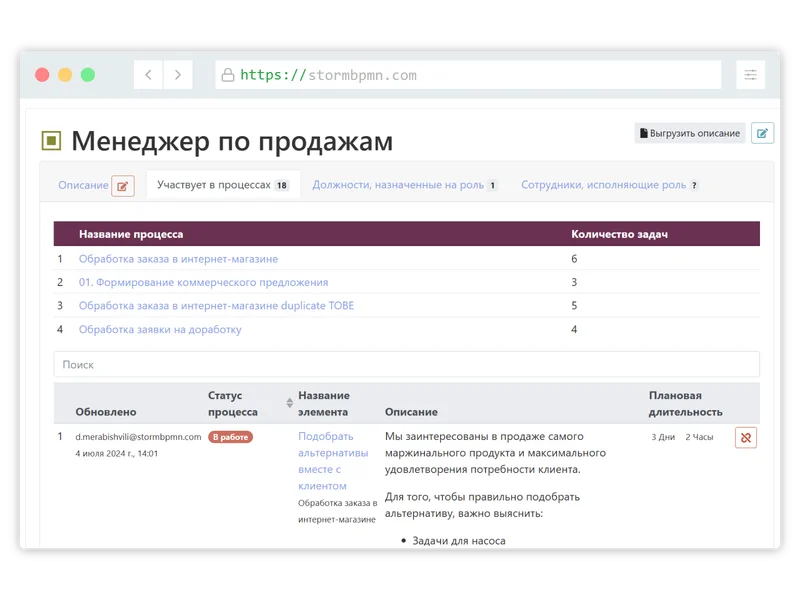Click the Выгрузить описание button
800x600 pixels.
688,132
